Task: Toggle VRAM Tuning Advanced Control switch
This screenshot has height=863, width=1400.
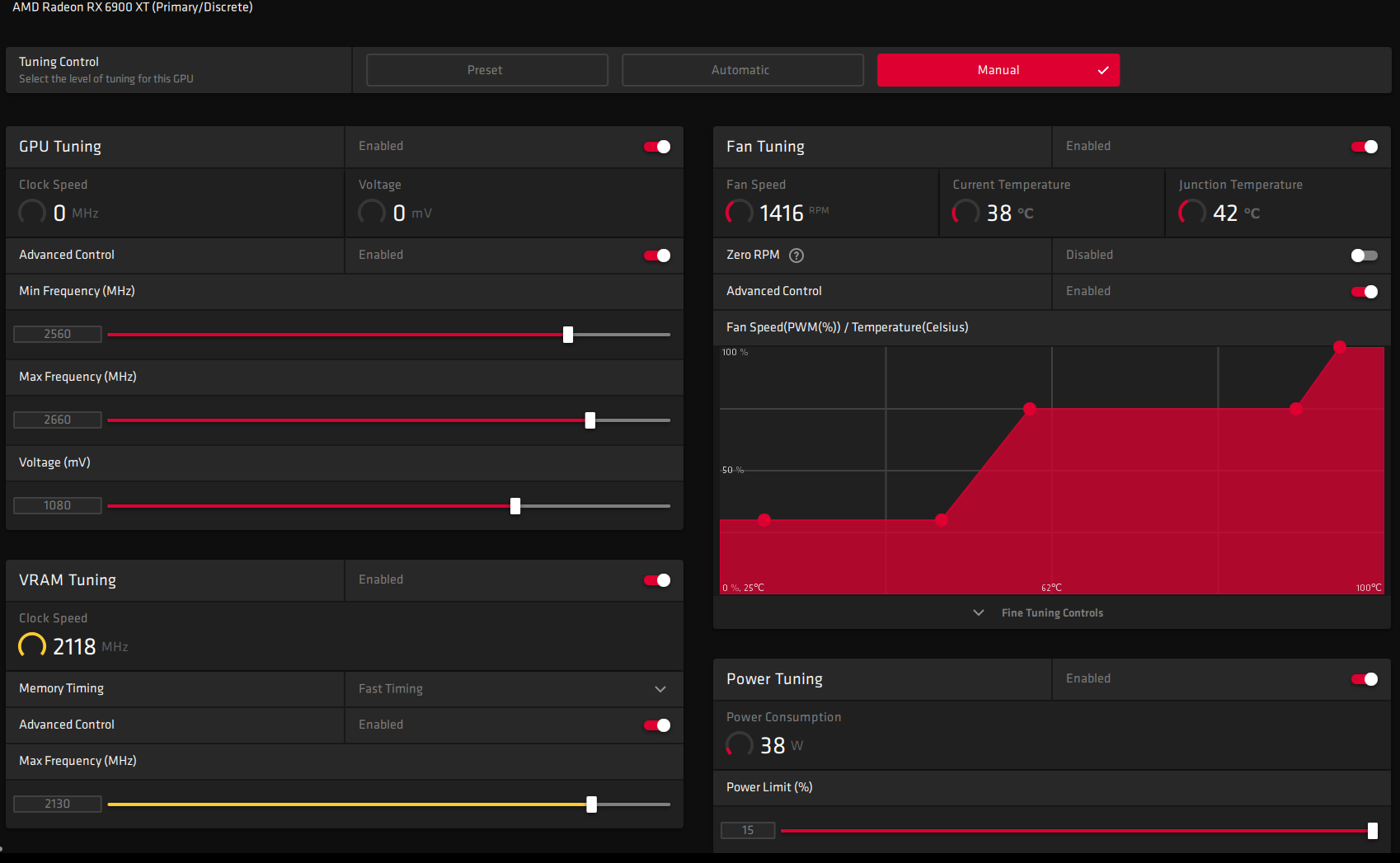Action: pos(657,725)
